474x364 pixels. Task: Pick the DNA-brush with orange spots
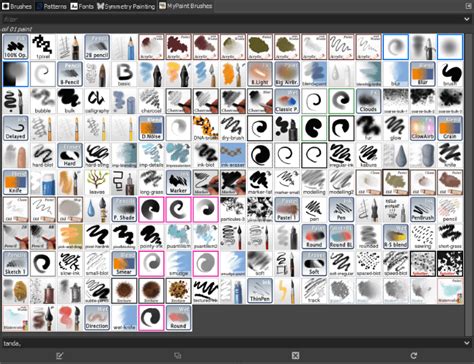pyautogui.click(x=206, y=128)
